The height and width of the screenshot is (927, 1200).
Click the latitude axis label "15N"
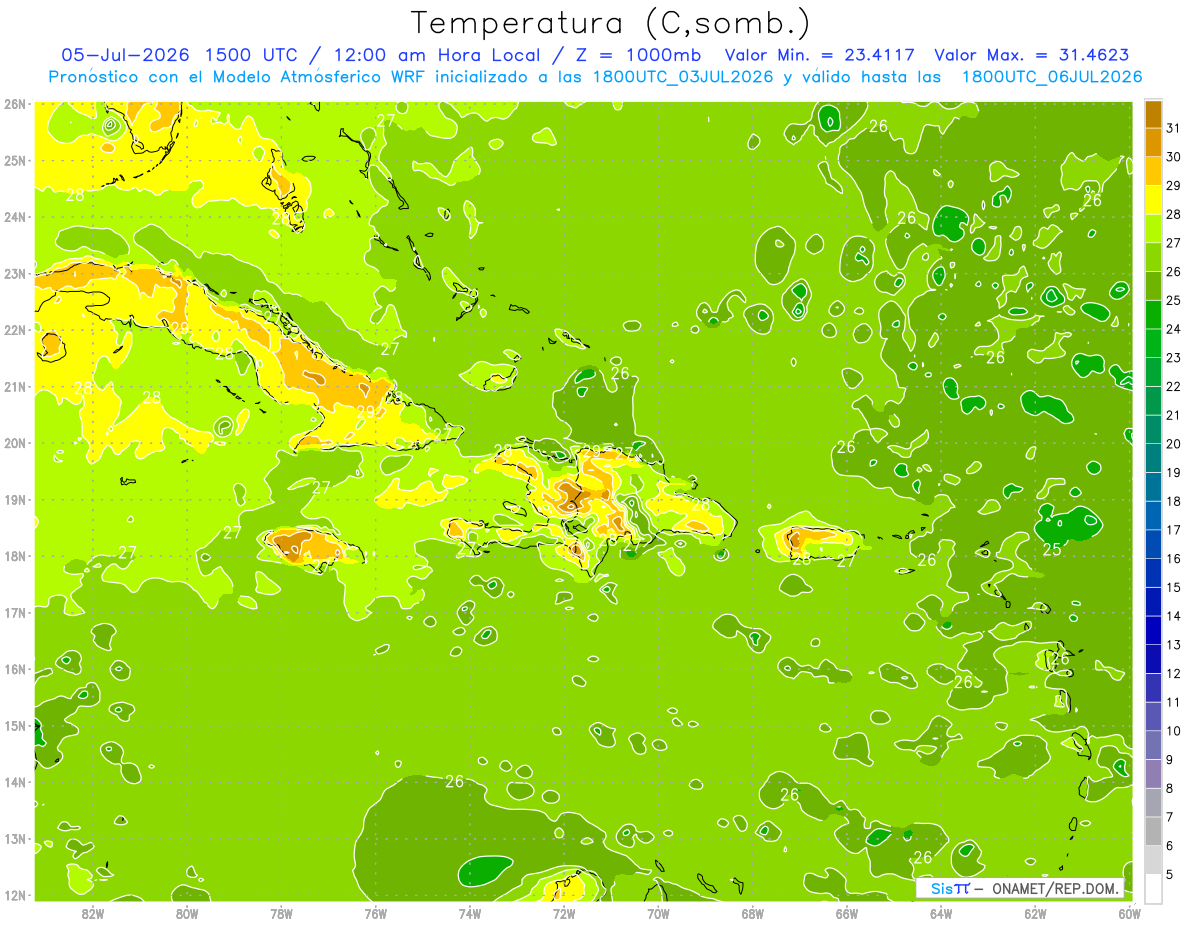pyautogui.click(x=15, y=725)
